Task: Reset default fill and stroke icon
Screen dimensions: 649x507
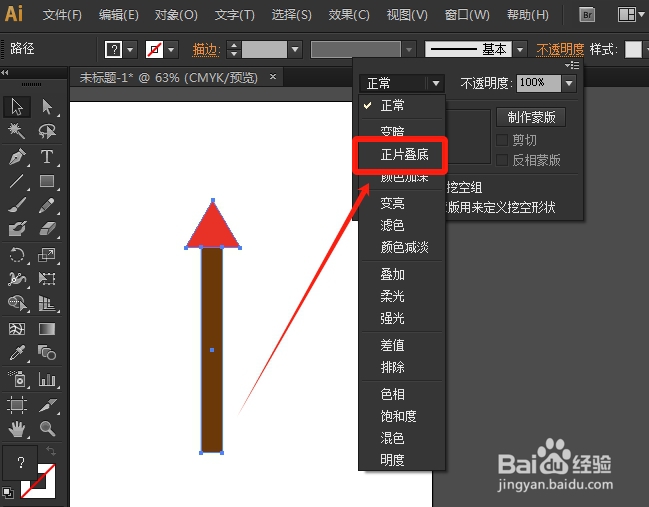Action: point(7,493)
